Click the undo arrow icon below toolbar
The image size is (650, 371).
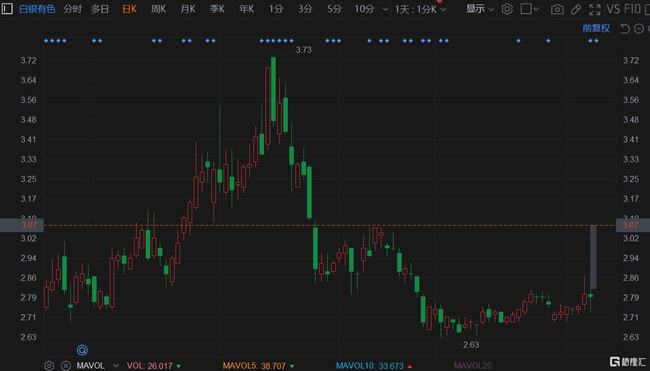(624, 29)
